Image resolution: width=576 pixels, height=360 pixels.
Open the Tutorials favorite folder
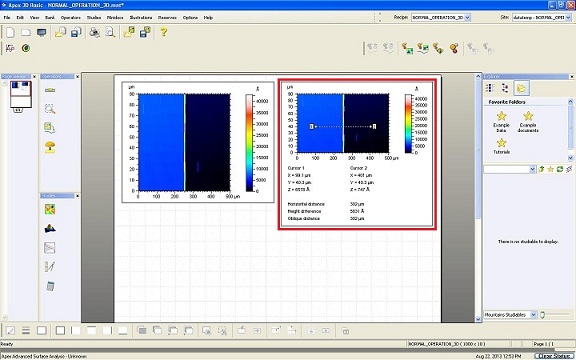(x=501, y=146)
